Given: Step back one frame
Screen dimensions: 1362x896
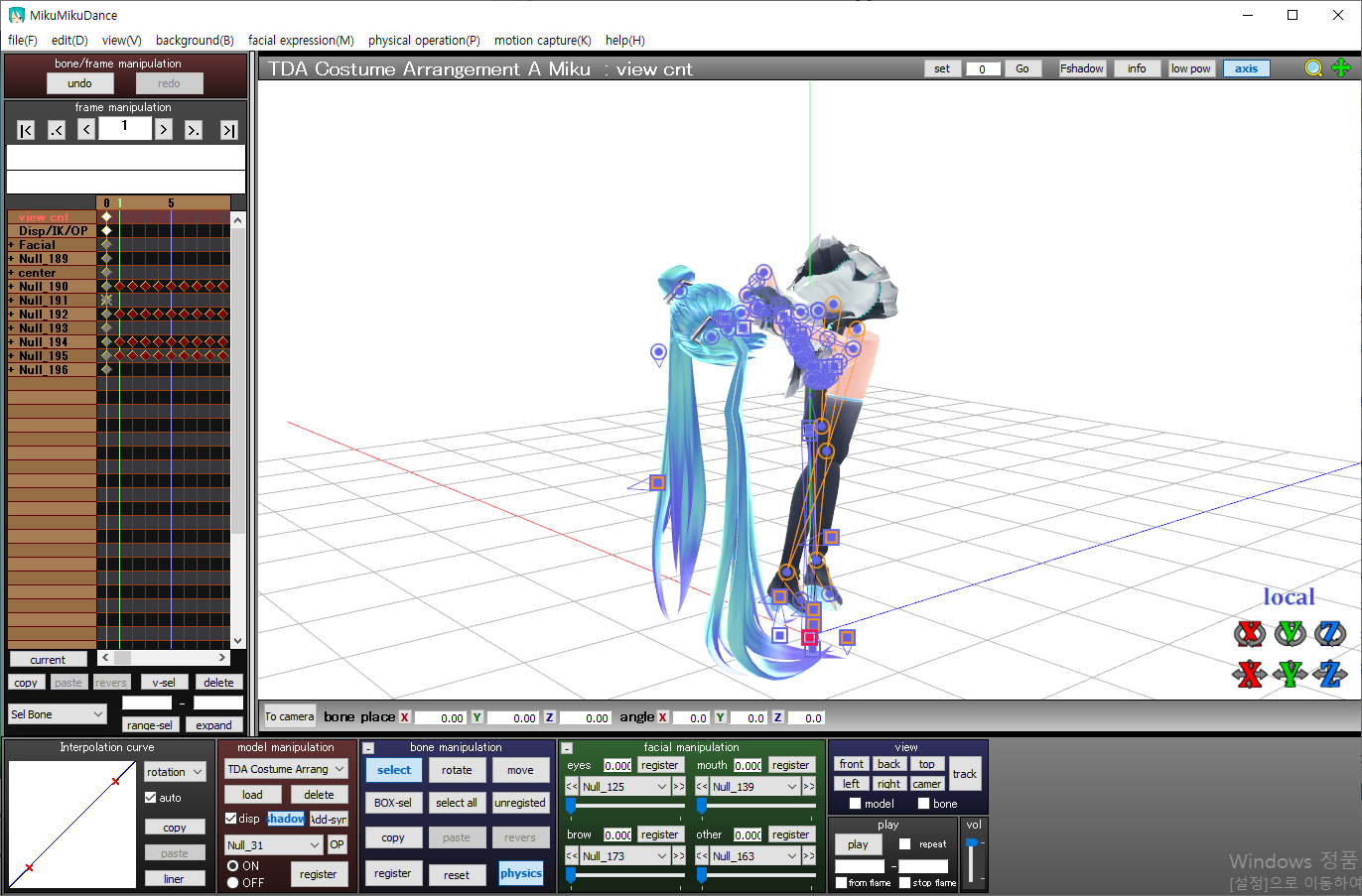Looking at the screenshot, I should click(86, 130).
